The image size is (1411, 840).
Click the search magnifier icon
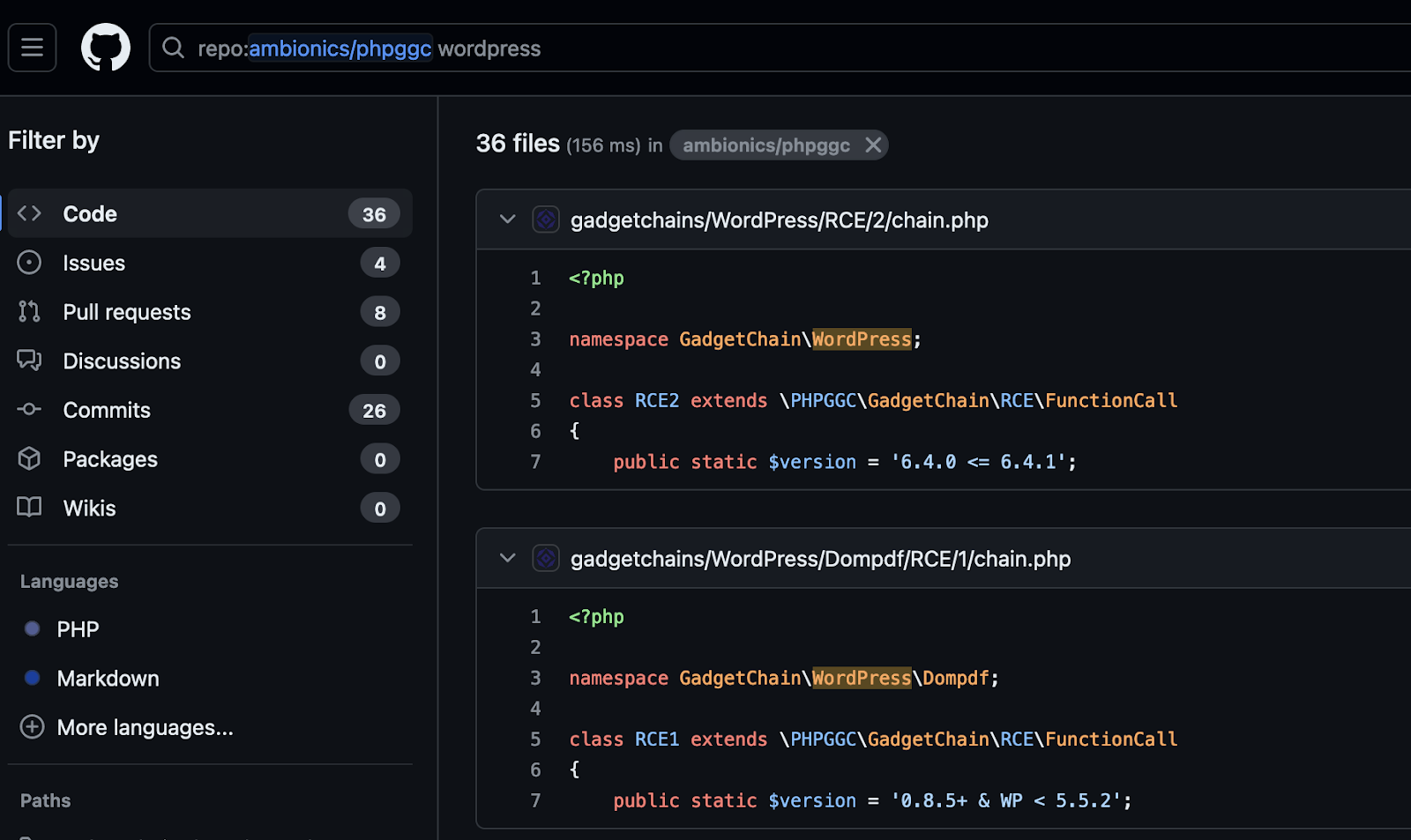(x=174, y=48)
